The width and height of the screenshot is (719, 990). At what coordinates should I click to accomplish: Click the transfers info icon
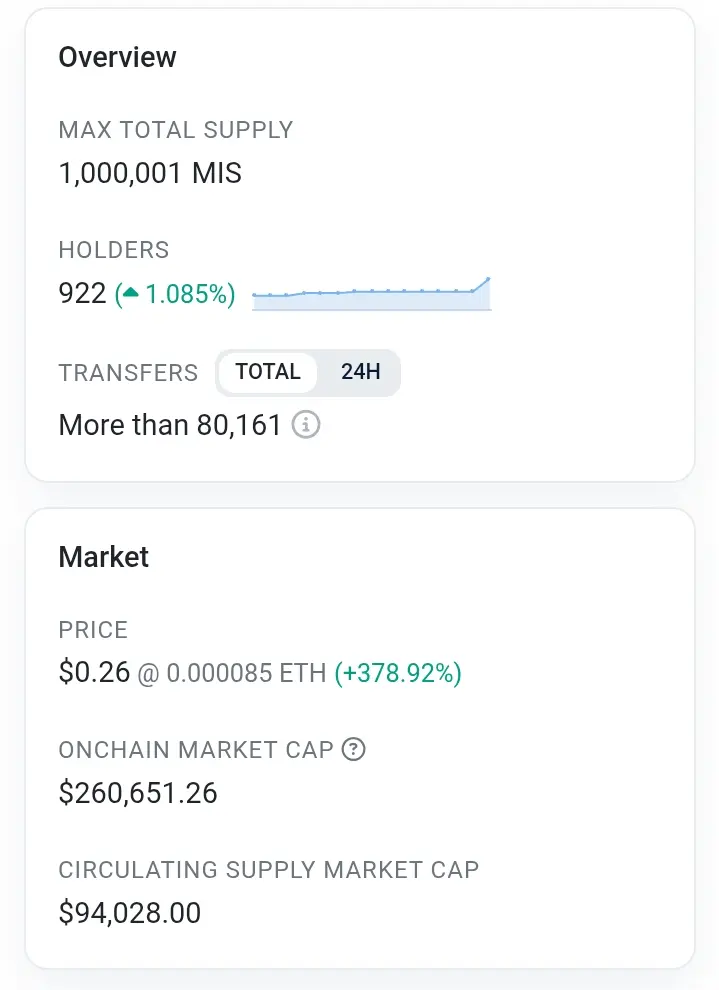point(306,425)
